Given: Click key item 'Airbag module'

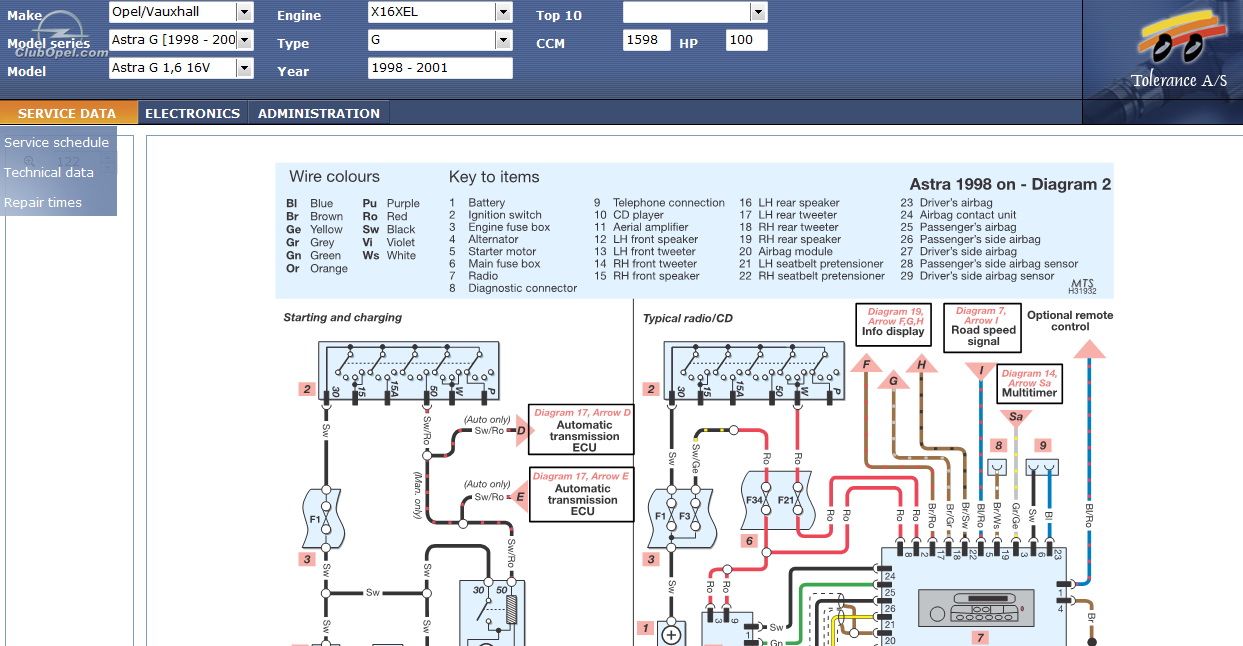Looking at the screenshot, I should click(796, 252).
